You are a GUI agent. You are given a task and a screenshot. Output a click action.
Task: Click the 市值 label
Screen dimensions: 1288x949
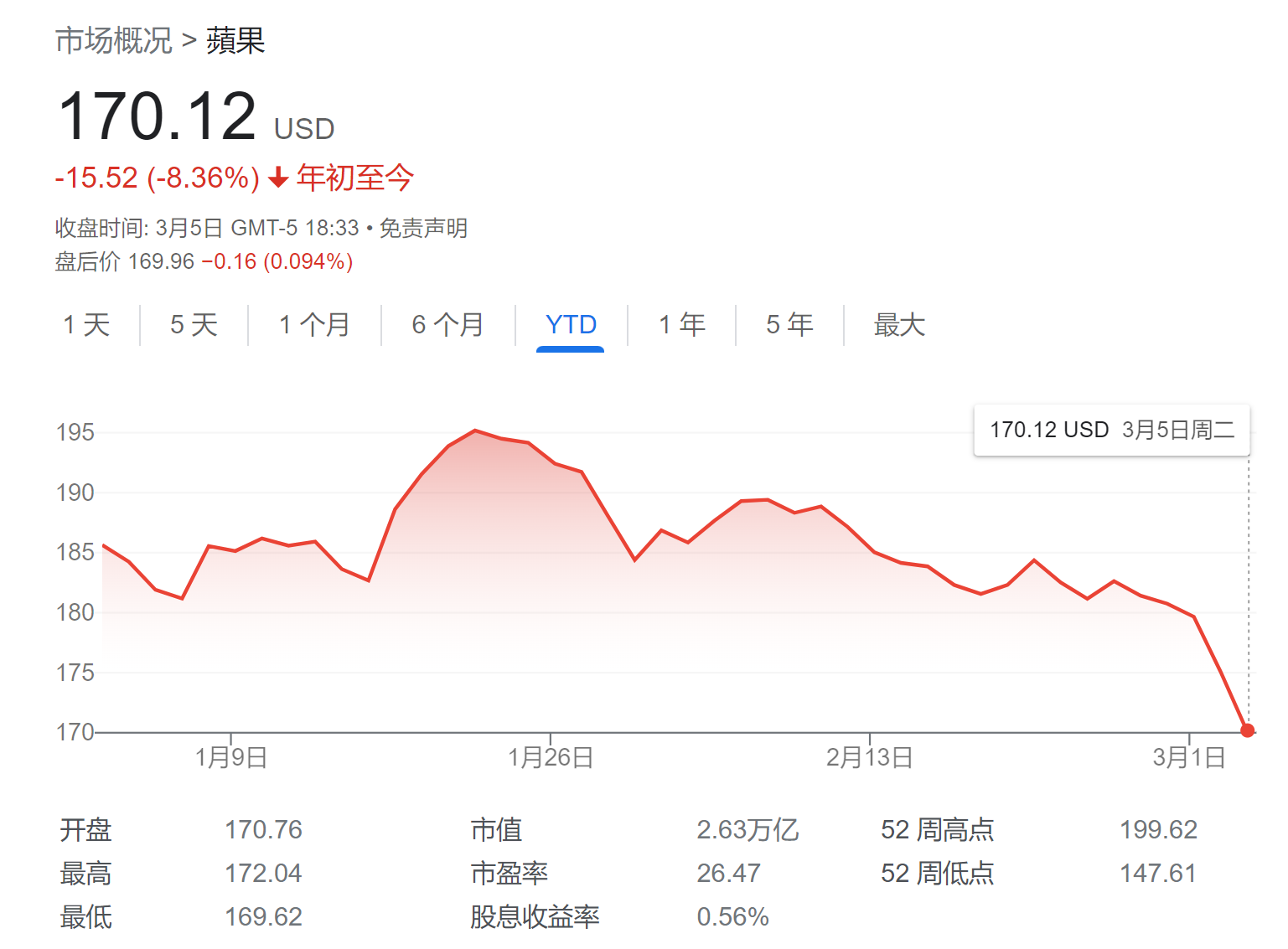[x=496, y=830]
